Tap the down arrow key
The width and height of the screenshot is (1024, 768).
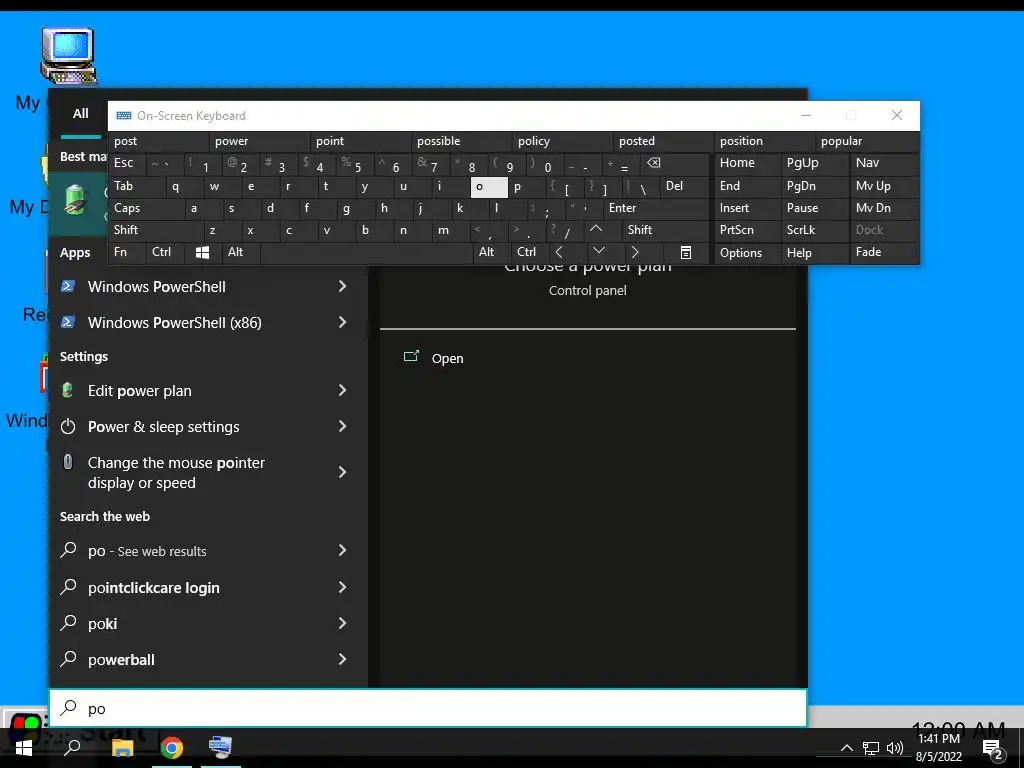coord(598,252)
